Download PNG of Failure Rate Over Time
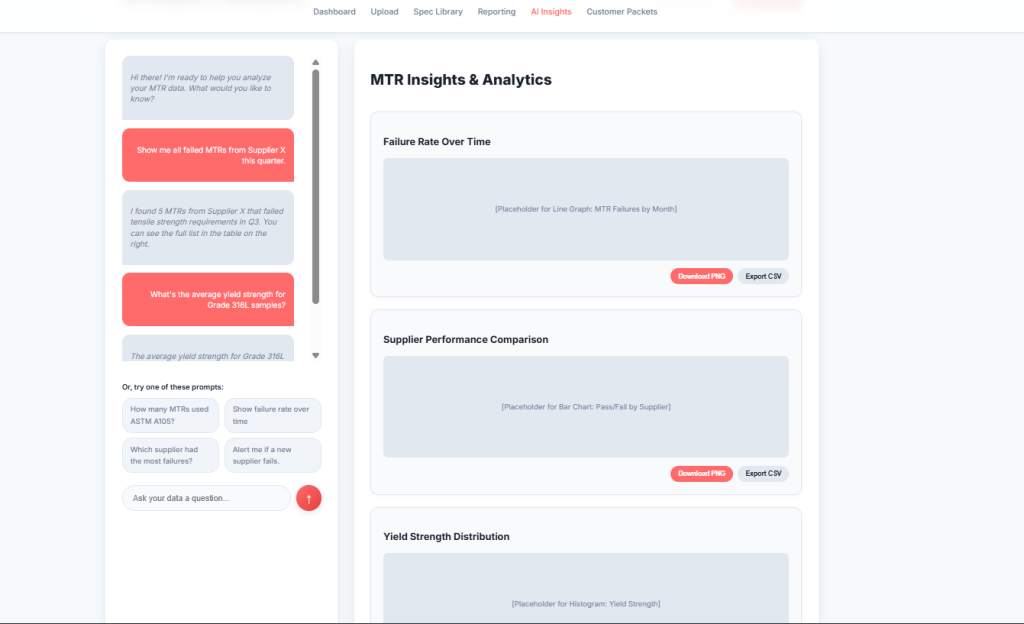The image size is (1024, 624). coord(701,276)
